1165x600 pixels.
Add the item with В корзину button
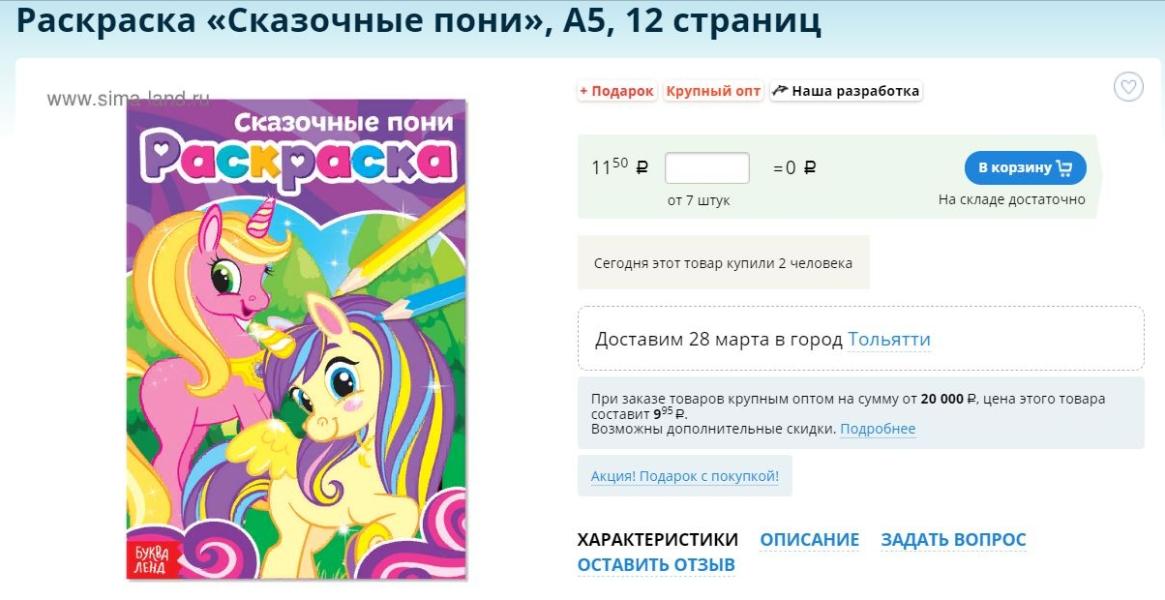pos(1025,168)
